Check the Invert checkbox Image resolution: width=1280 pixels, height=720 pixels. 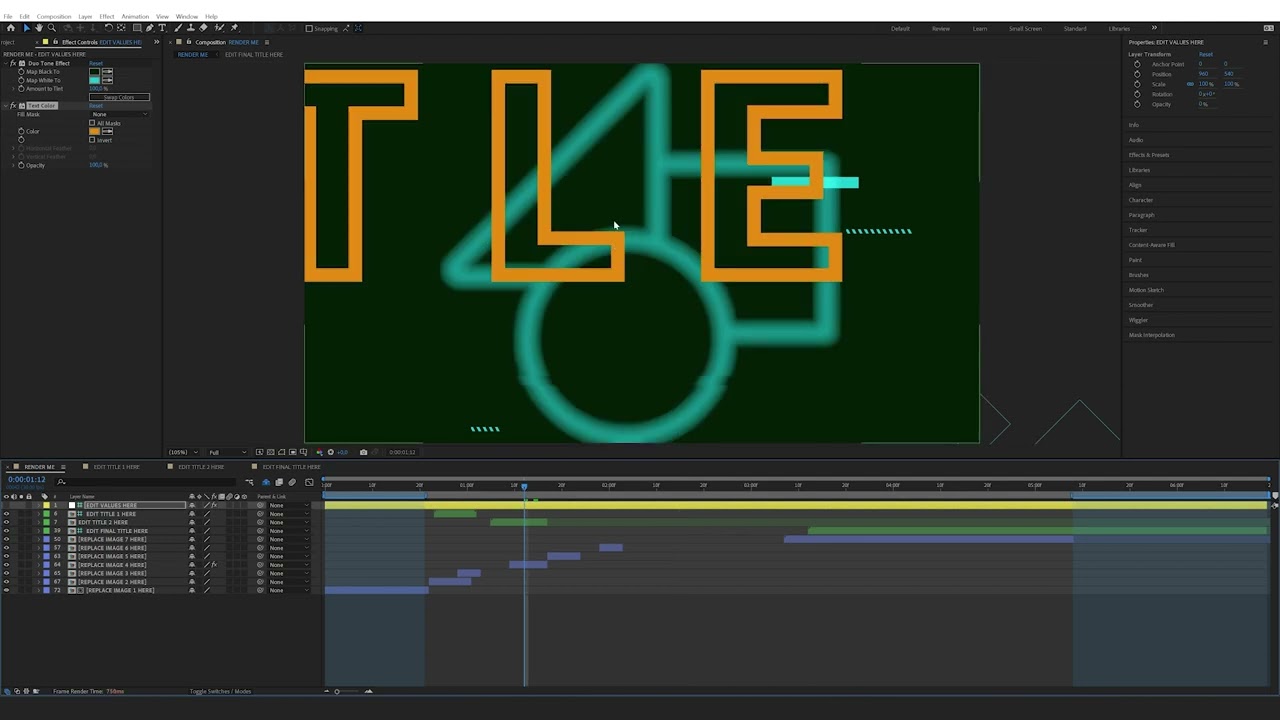[92, 140]
